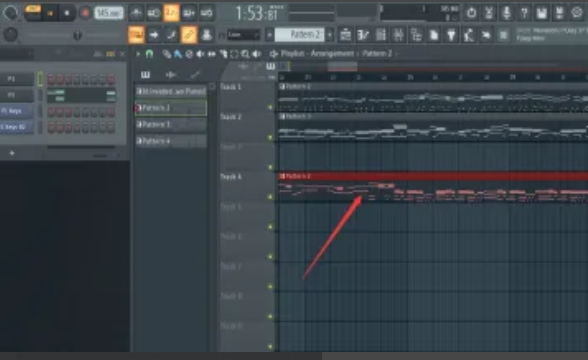Click the Track 2 header label

(231, 117)
